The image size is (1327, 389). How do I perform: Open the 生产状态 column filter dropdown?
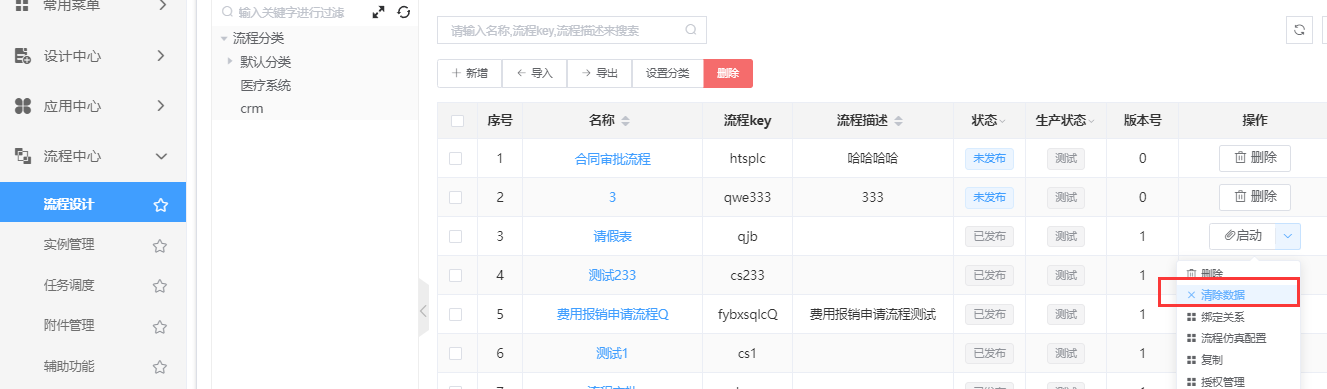pyautogui.click(x=1092, y=121)
